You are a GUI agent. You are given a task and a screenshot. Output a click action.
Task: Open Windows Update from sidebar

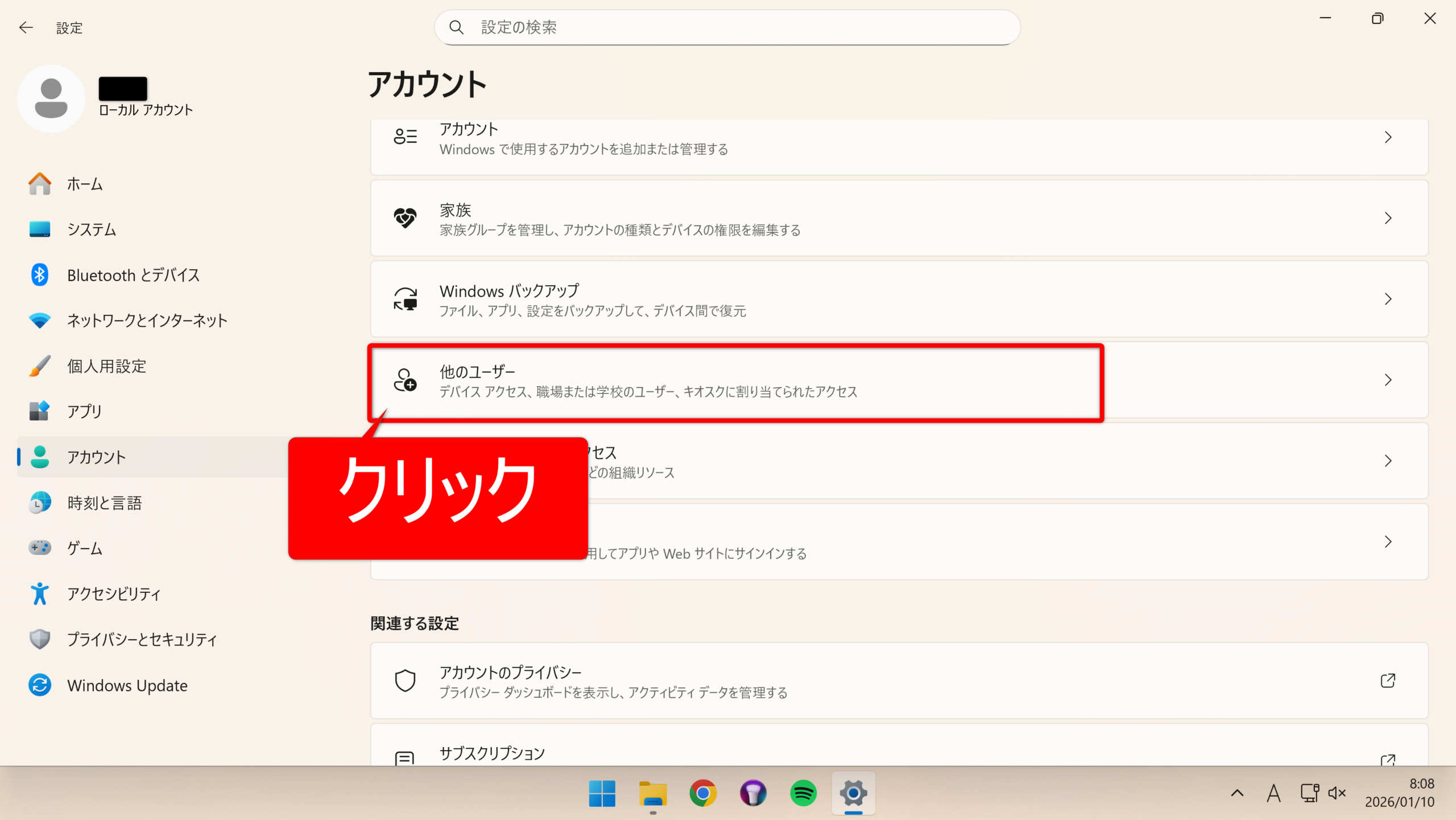(127, 685)
